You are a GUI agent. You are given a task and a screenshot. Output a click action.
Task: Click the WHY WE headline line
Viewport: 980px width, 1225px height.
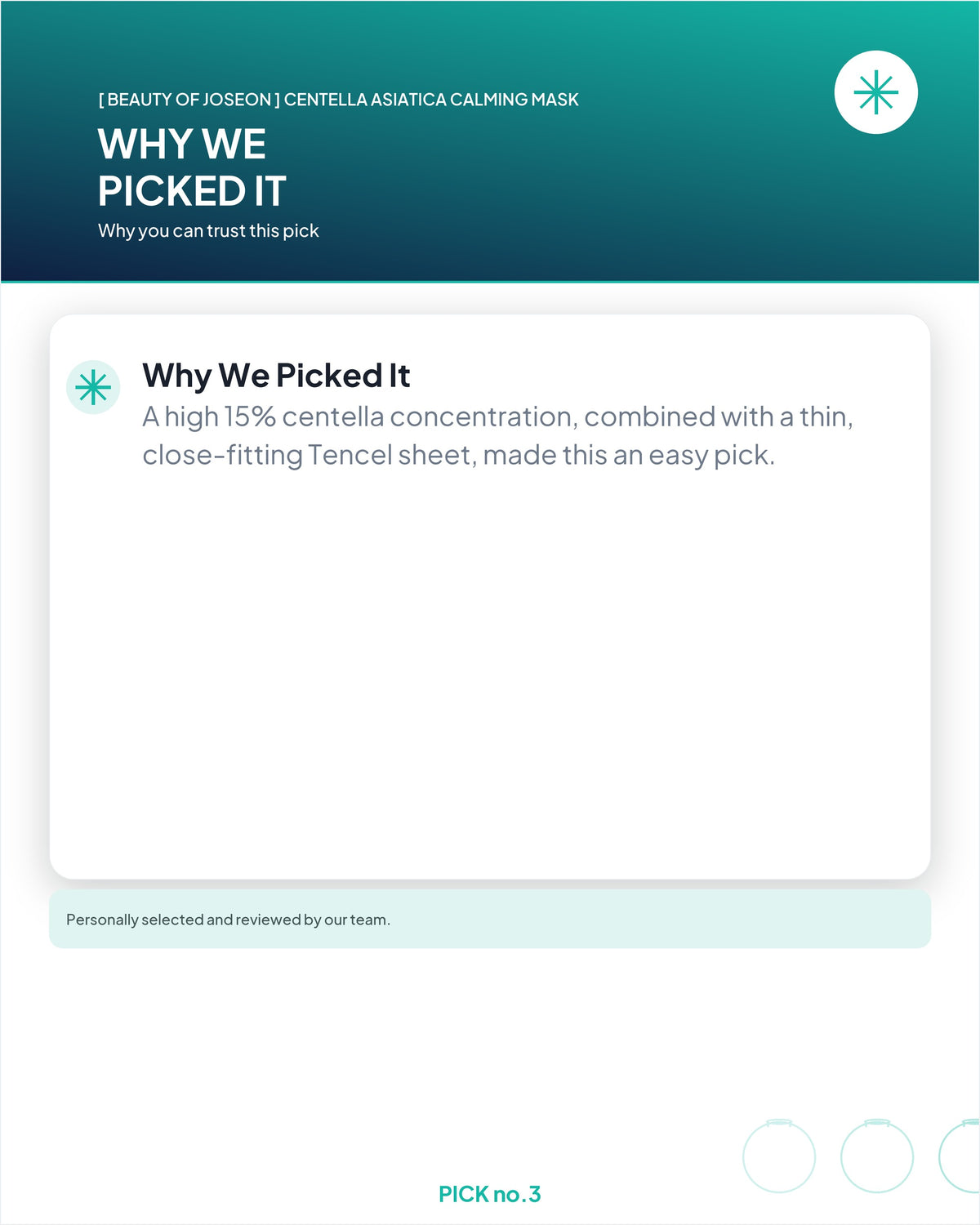182,145
